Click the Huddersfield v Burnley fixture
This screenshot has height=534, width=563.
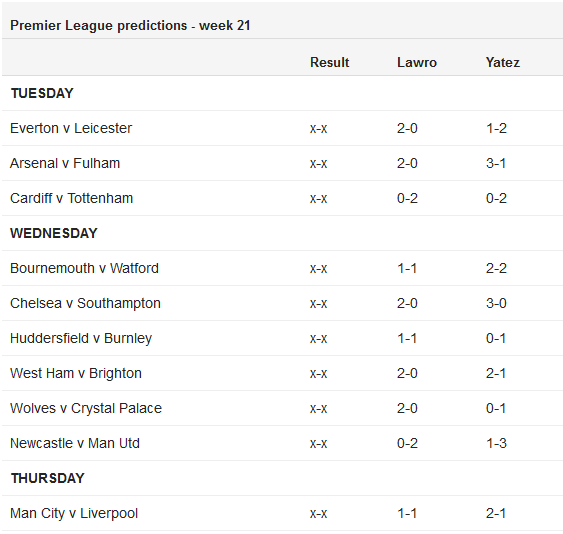tap(81, 338)
